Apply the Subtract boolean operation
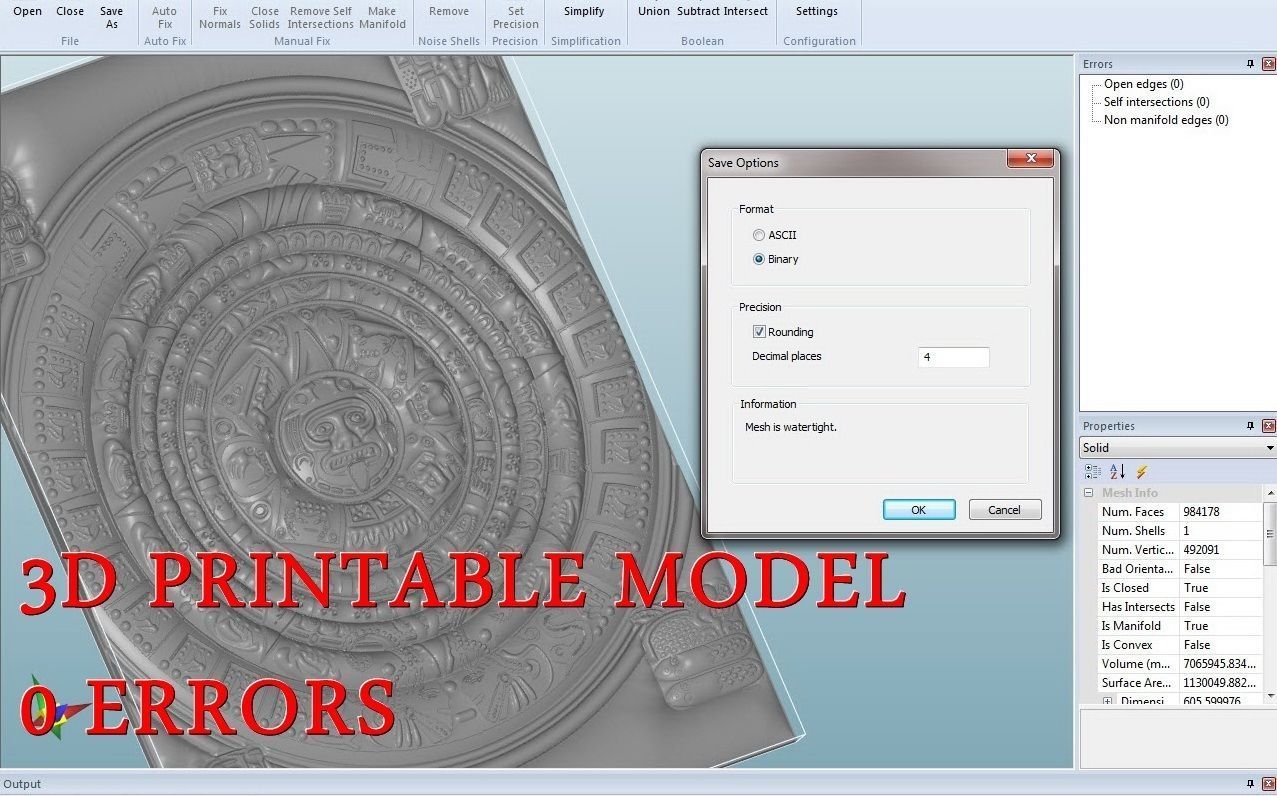 pos(699,12)
